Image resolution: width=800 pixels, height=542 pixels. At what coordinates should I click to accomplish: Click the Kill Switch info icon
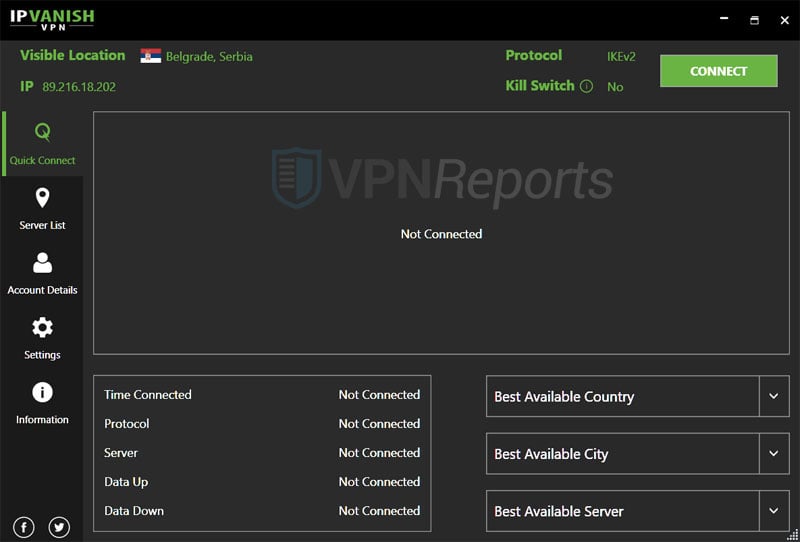click(586, 86)
